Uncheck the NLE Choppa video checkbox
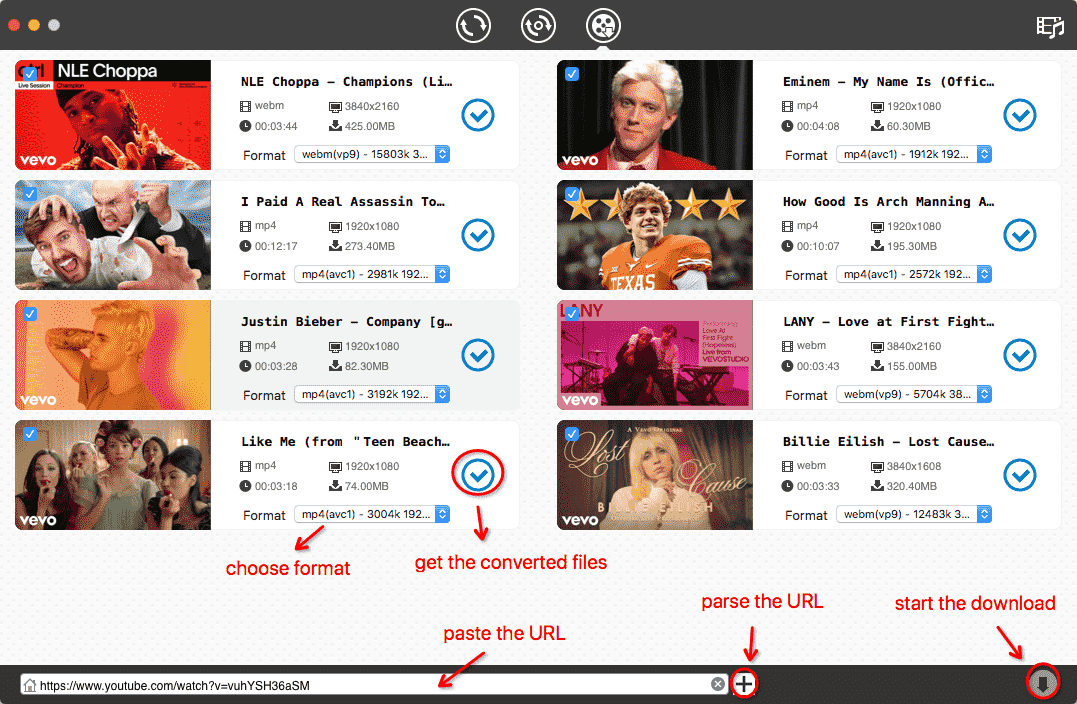Viewport: 1077px width, 704px height. [x=30, y=73]
